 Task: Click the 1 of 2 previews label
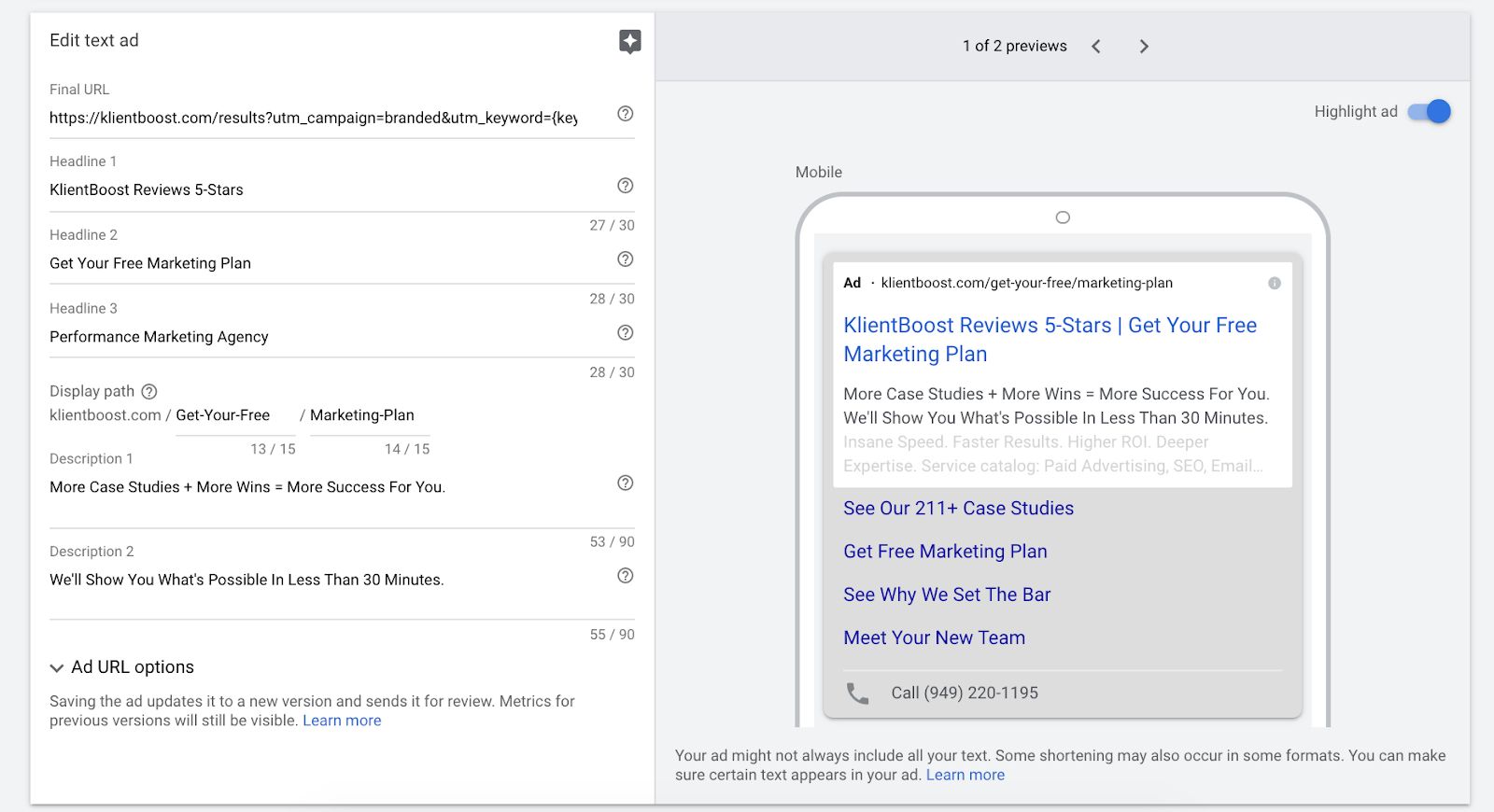(1015, 47)
